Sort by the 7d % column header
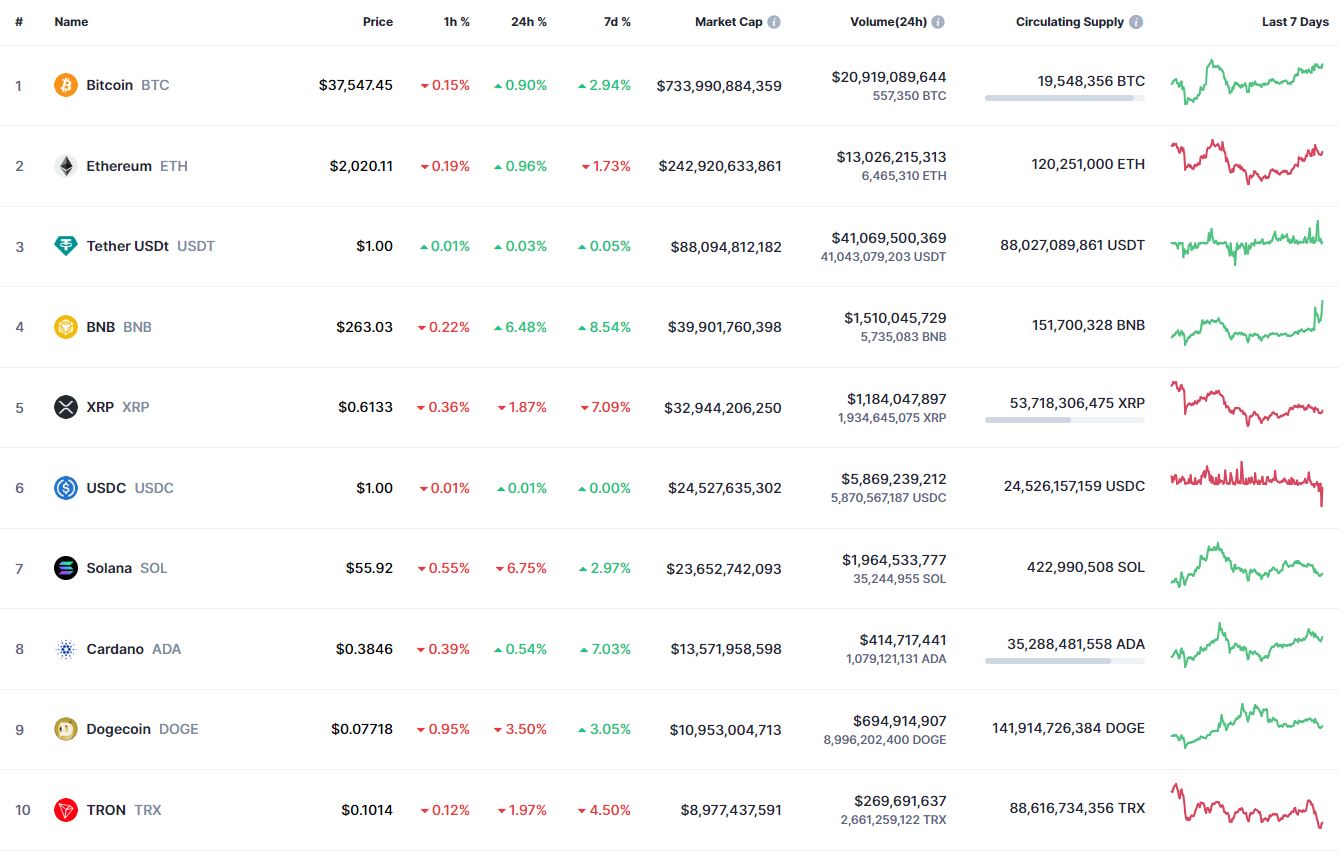 click(617, 22)
